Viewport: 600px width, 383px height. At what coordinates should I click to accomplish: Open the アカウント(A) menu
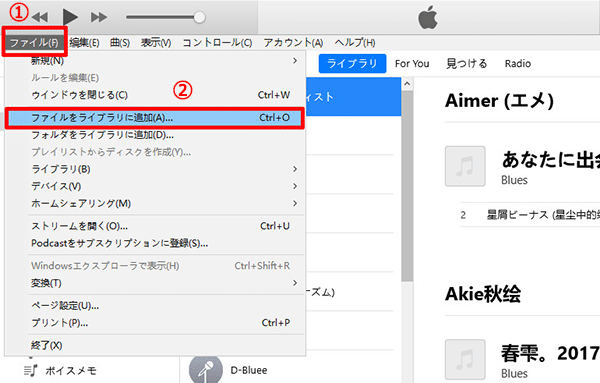tap(293, 42)
